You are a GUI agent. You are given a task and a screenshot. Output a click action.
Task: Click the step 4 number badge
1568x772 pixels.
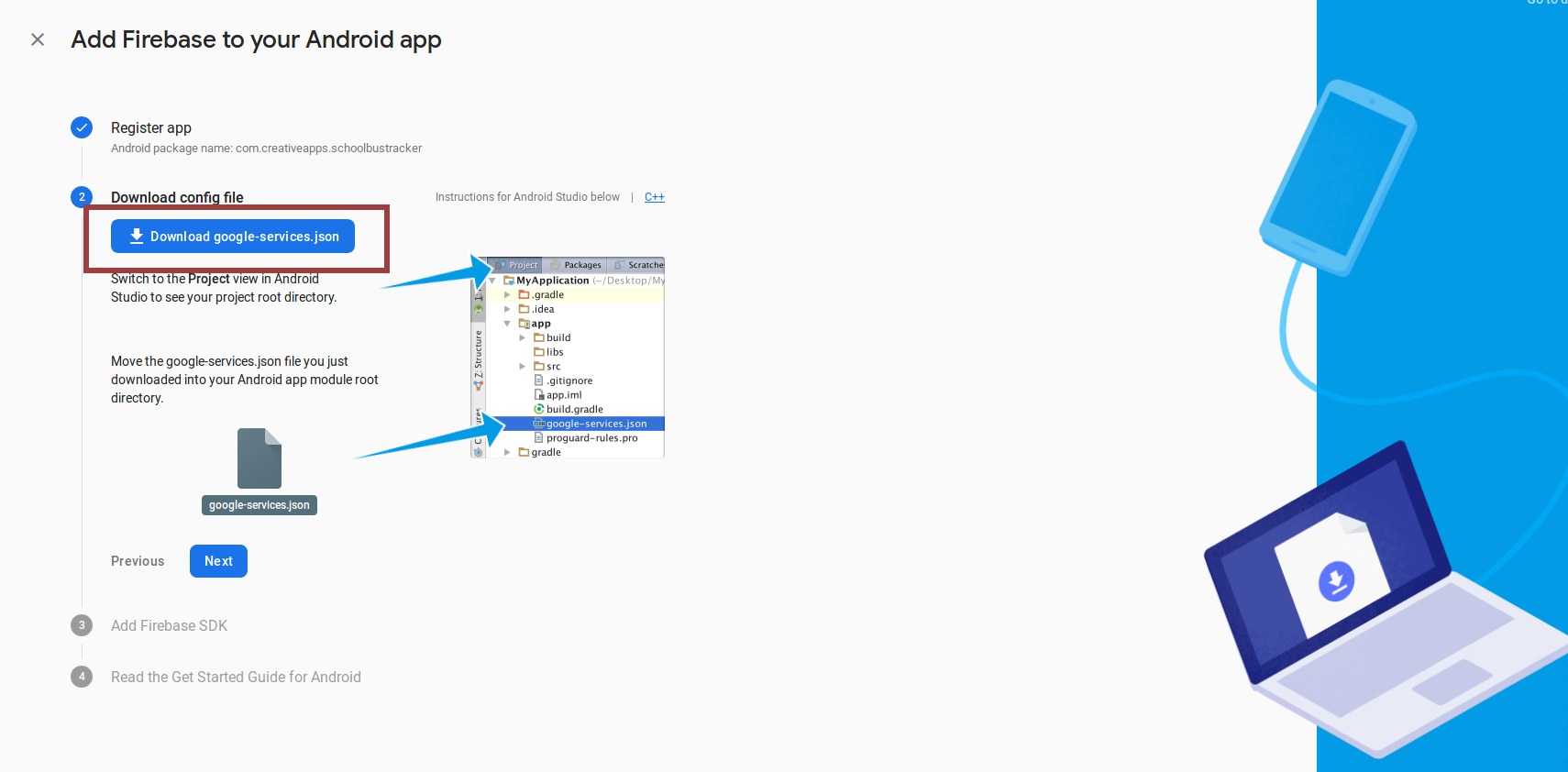pos(82,677)
